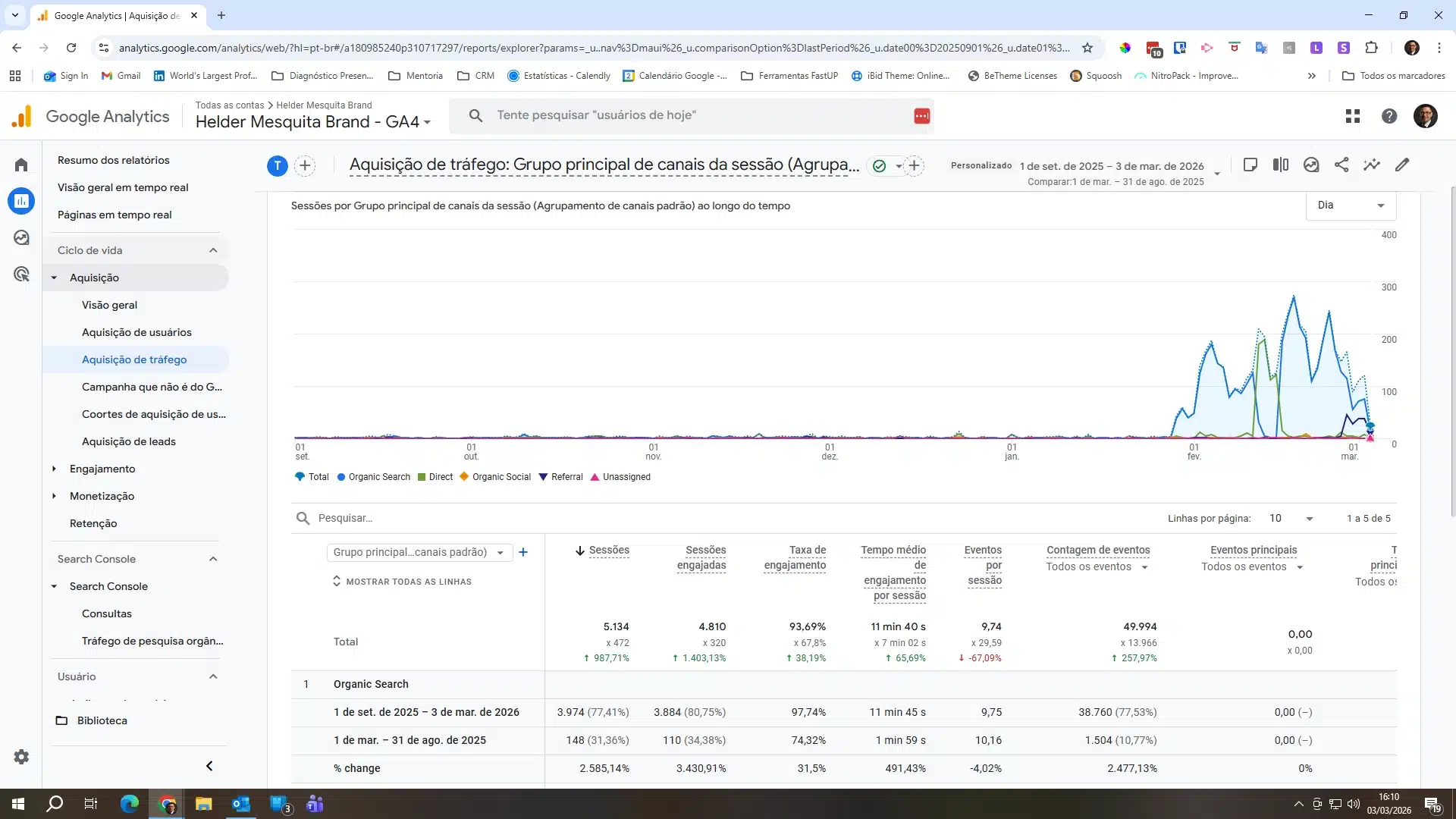
Task: Open the Explore icon in sidebar
Action: tap(21, 238)
